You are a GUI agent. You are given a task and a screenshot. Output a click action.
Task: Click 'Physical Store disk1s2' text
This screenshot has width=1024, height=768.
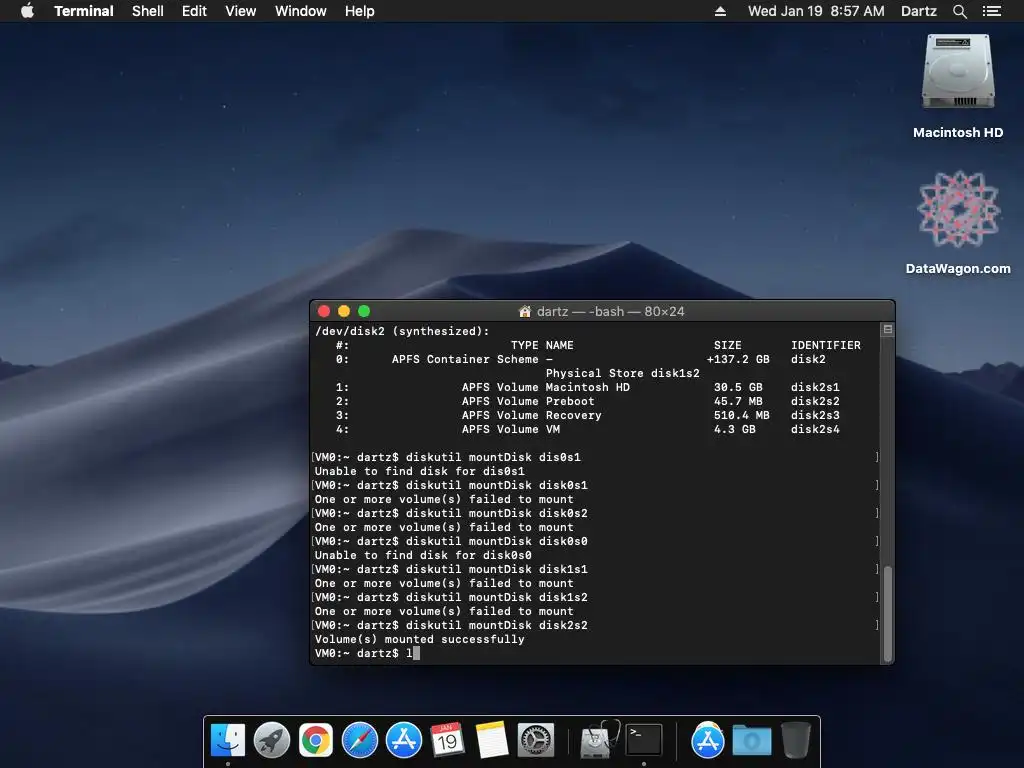pyautogui.click(x=622, y=373)
